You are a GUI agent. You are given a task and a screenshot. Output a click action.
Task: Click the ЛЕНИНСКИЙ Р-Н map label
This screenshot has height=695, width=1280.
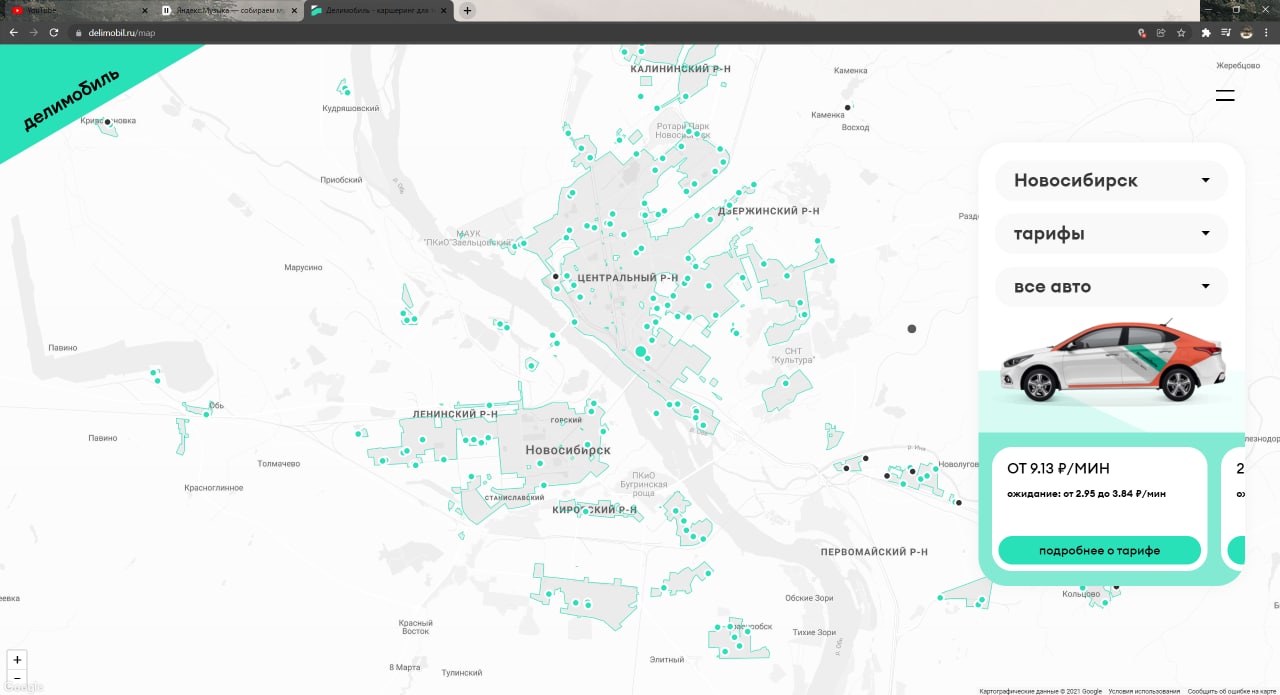(x=455, y=413)
